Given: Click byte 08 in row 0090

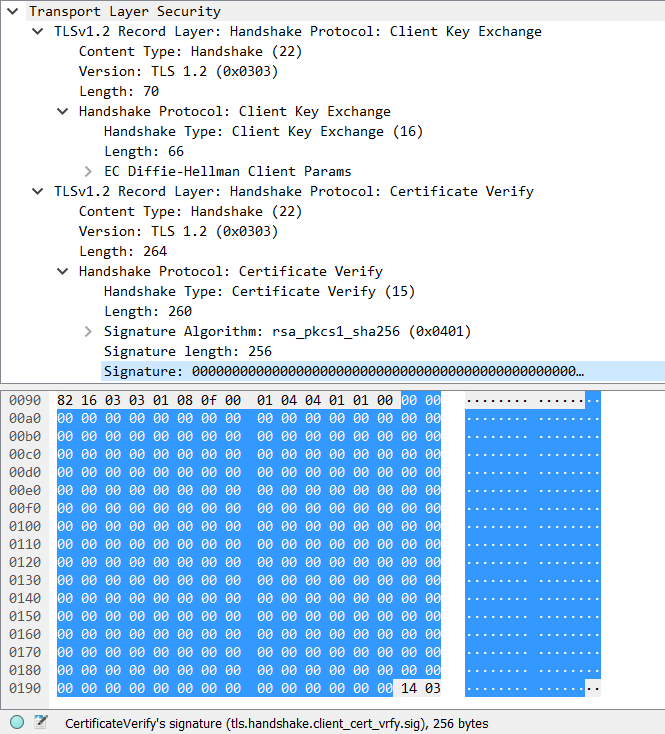Looking at the screenshot, I should (185, 400).
